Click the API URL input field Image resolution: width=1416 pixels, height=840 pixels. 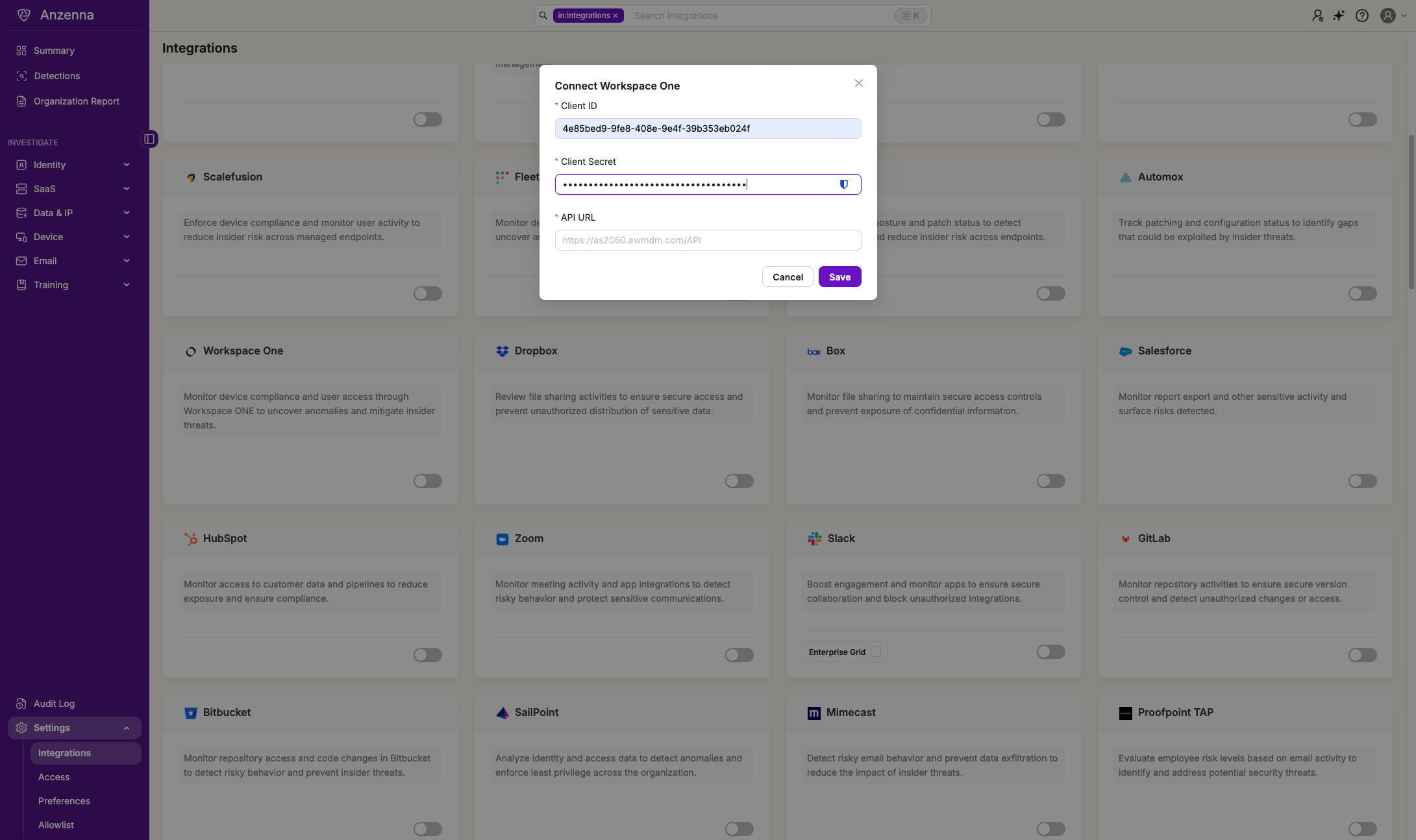(x=708, y=240)
